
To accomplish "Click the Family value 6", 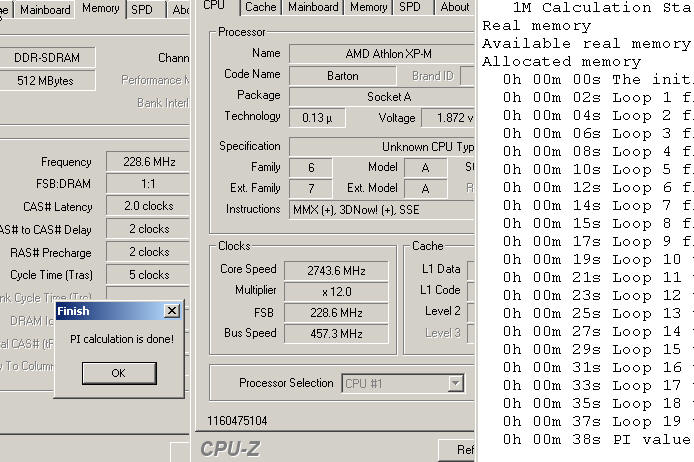I will [x=311, y=167].
